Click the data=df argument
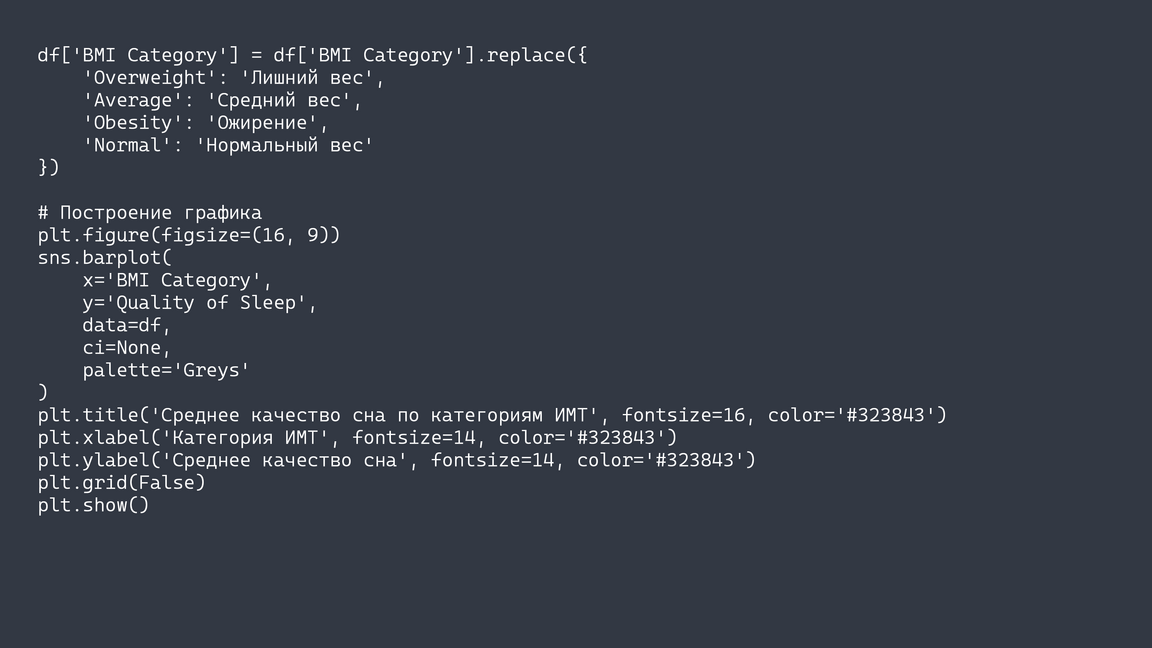This screenshot has width=1152, height=648. [x=127, y=325]
